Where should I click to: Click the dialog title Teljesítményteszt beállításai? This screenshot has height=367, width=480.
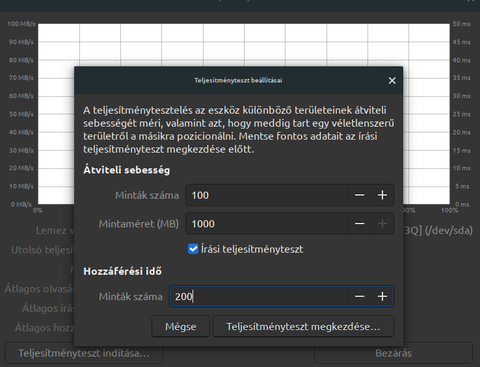click(238, 80)
